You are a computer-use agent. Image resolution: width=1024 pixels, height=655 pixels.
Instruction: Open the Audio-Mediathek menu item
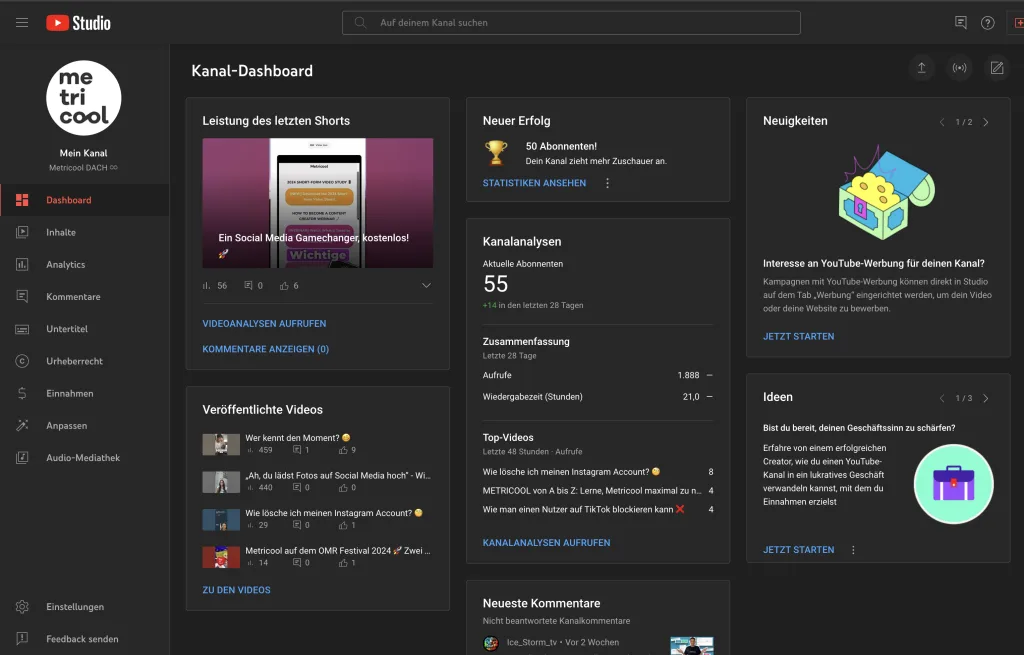tap(85, 458)
